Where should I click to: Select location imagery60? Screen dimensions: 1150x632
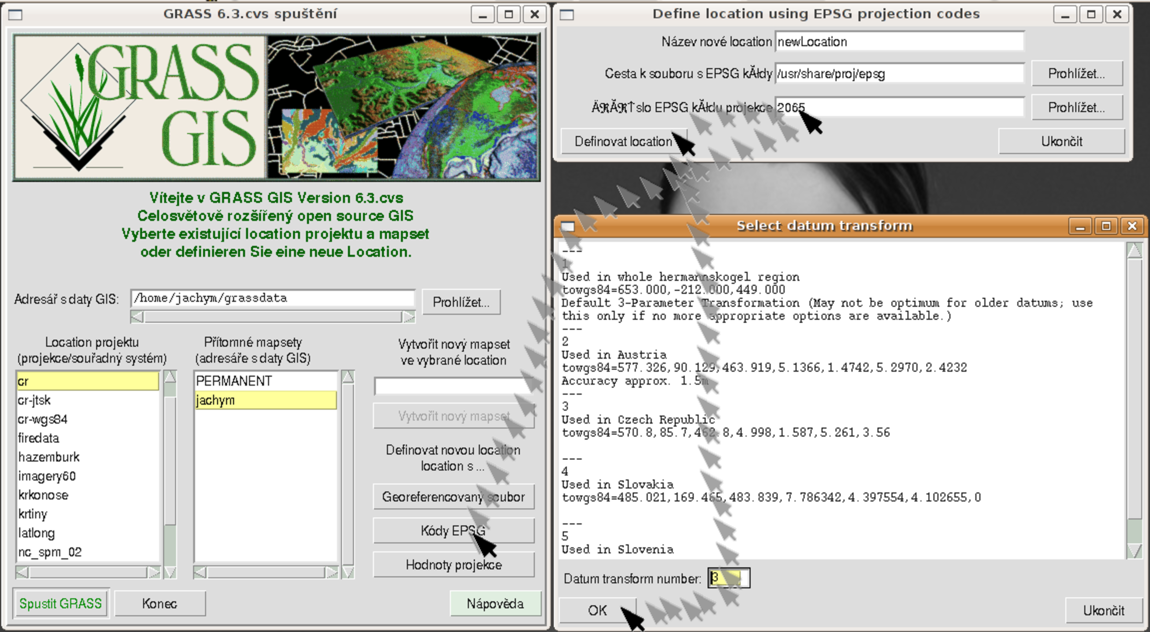pyautogui.click(x=87, y=476)
